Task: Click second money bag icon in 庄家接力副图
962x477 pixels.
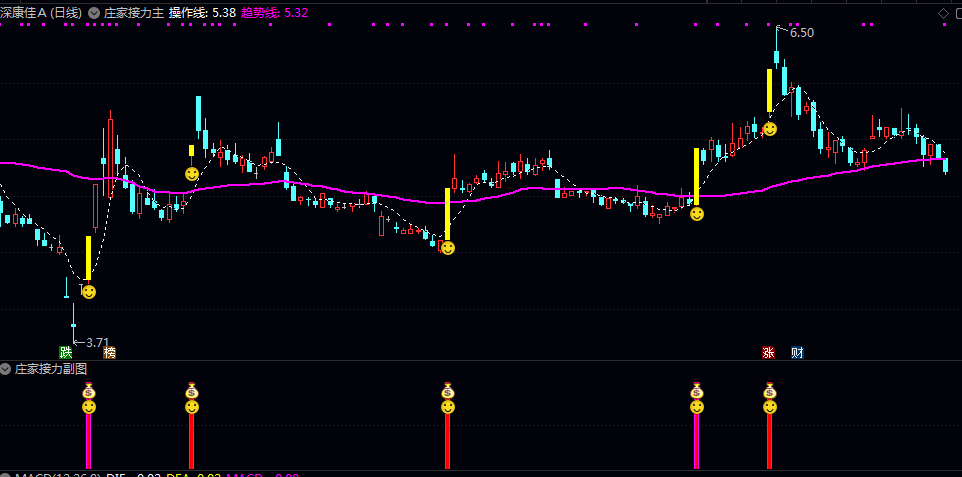Action: click(x=192, y=390)
